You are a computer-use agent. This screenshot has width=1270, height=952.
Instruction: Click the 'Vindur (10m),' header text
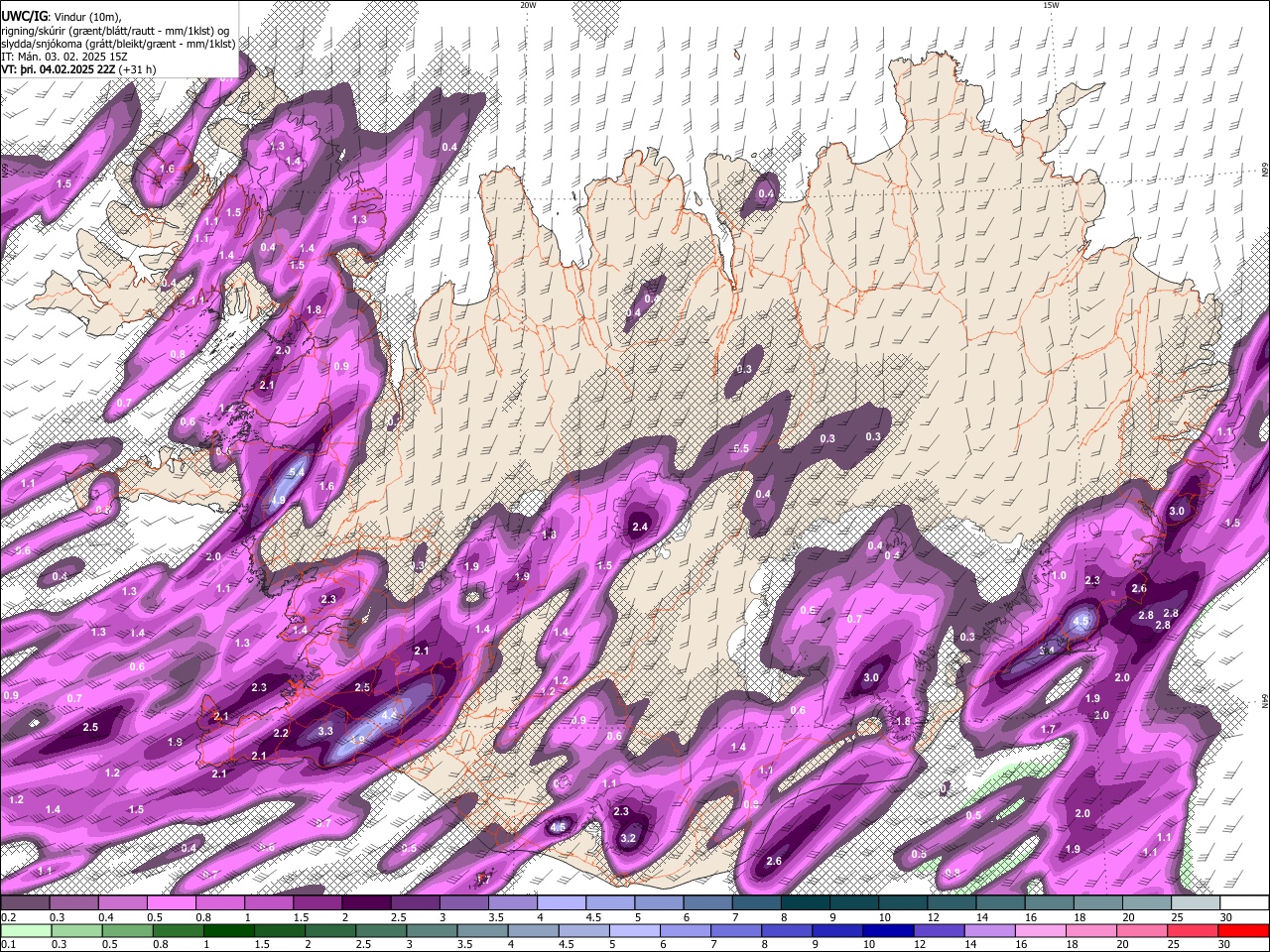click(89, 16)
